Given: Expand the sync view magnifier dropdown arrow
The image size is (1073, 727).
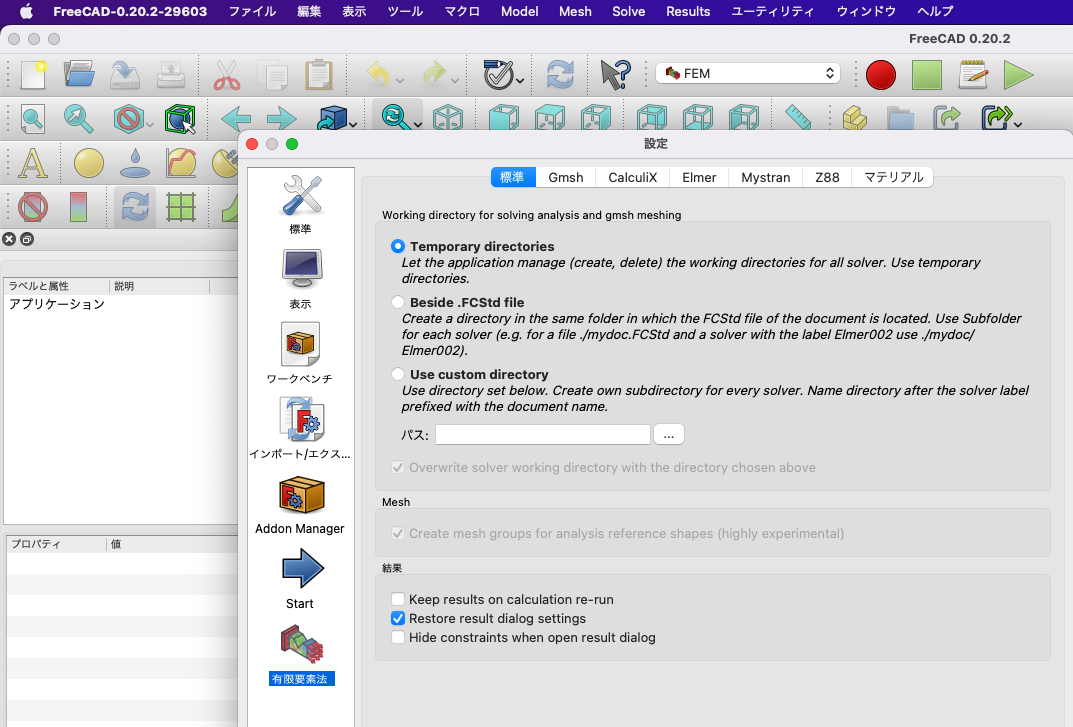Looking at the screenshot, I should point(418,125).
